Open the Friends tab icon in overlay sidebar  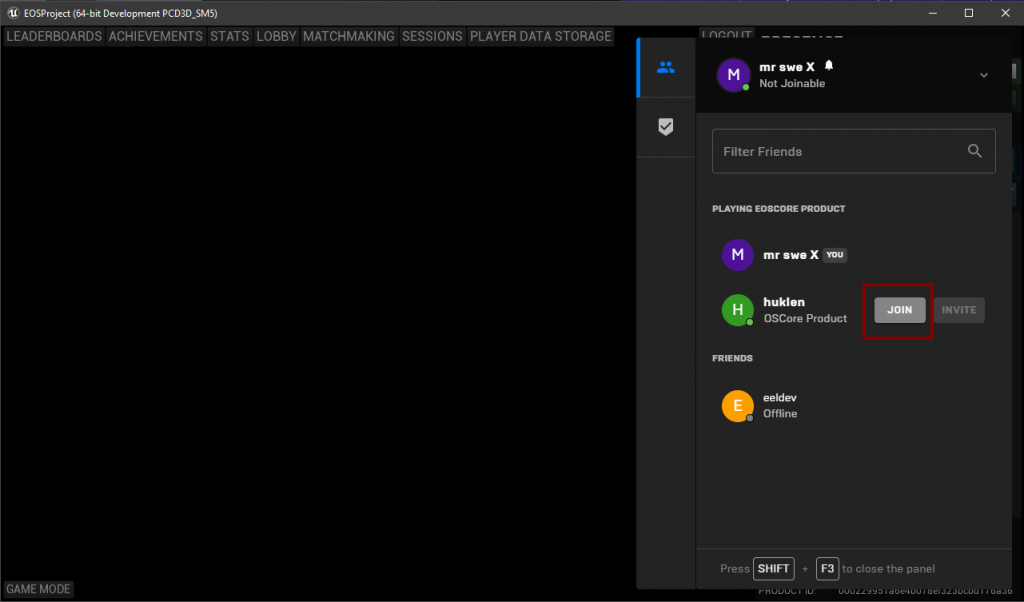coord(665,68)
